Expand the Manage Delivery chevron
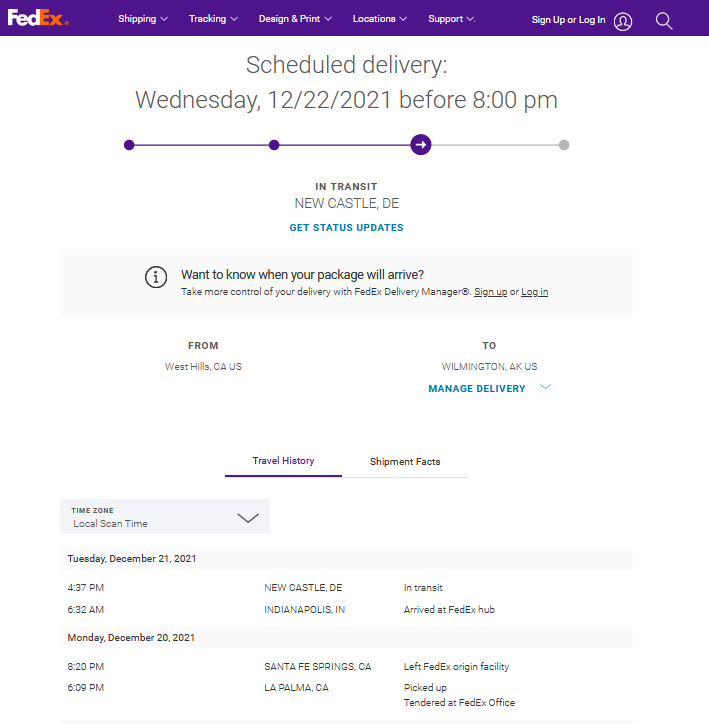 [x=545, y=388]
